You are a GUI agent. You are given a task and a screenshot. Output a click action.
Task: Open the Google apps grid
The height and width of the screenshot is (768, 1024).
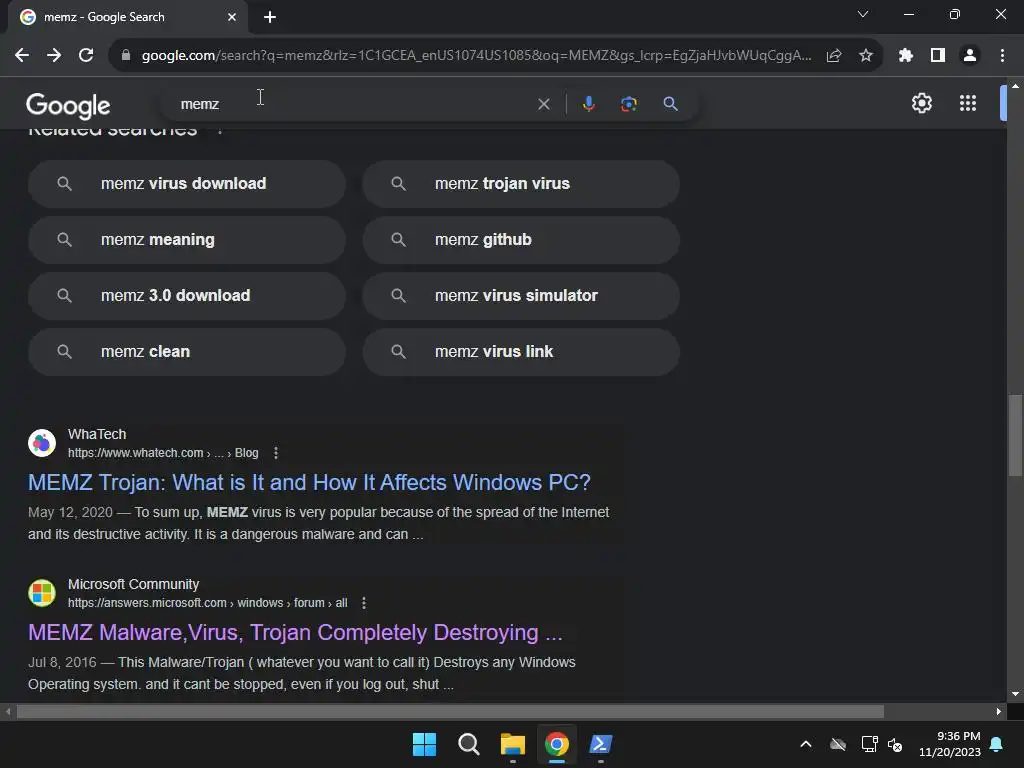[x=968, y=103]
